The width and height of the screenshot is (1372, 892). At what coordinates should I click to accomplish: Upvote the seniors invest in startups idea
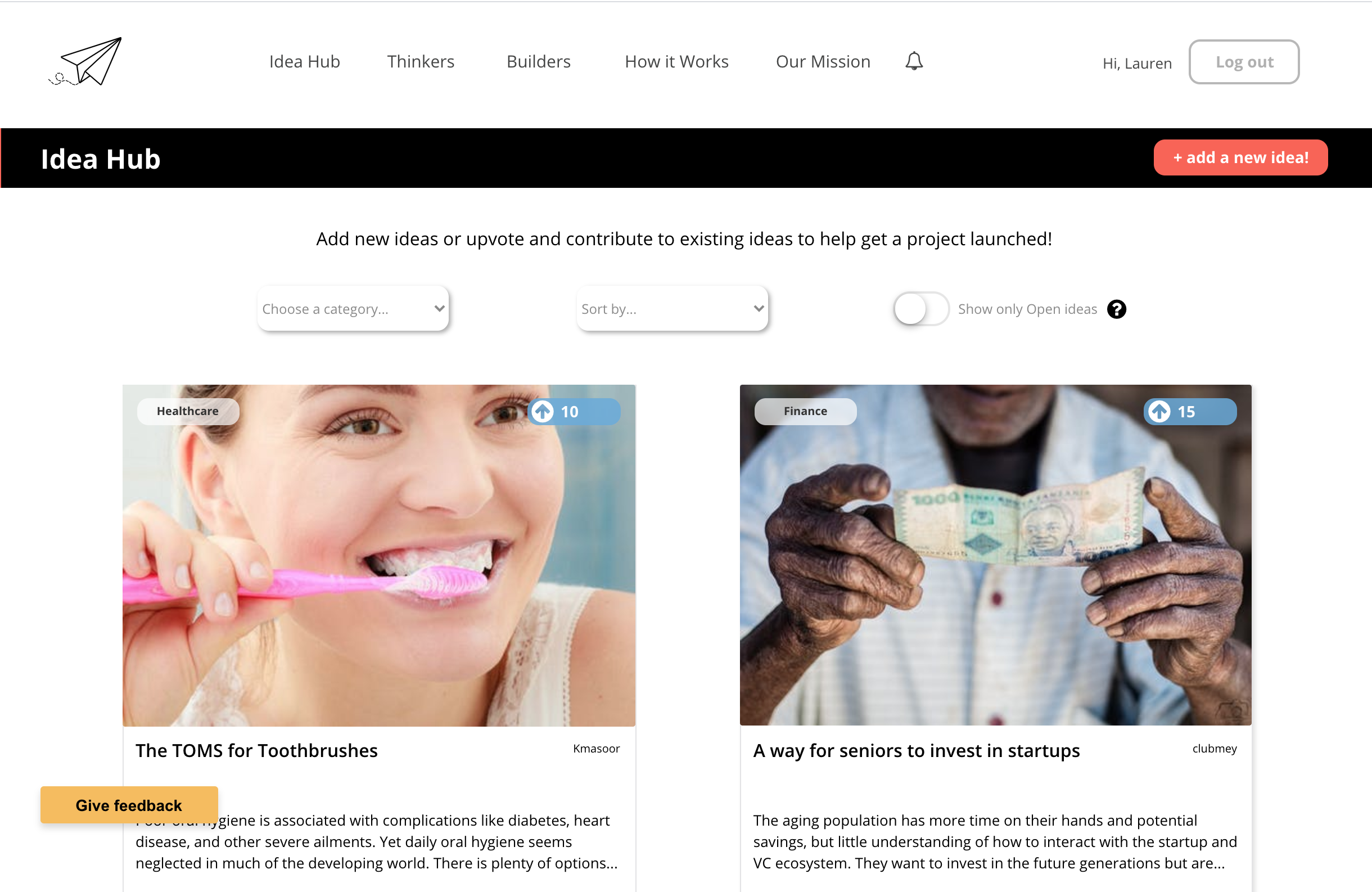(x=1159, y=412)
